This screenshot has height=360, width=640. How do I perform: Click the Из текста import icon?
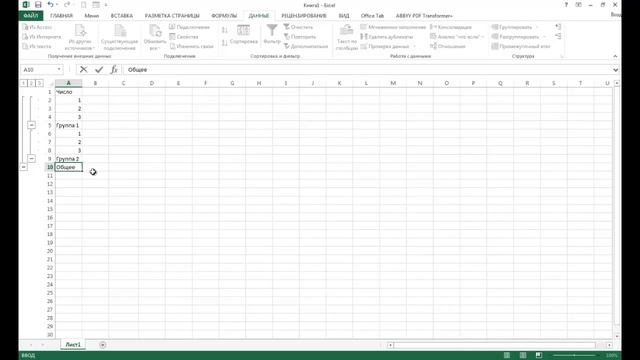point(25,46)
